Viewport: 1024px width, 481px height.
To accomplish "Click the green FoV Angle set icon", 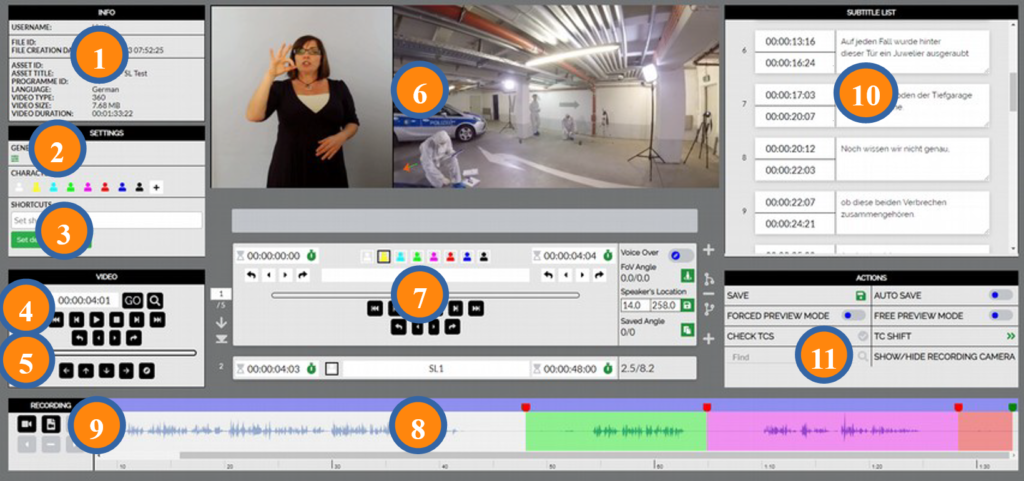I will point(687,277).
